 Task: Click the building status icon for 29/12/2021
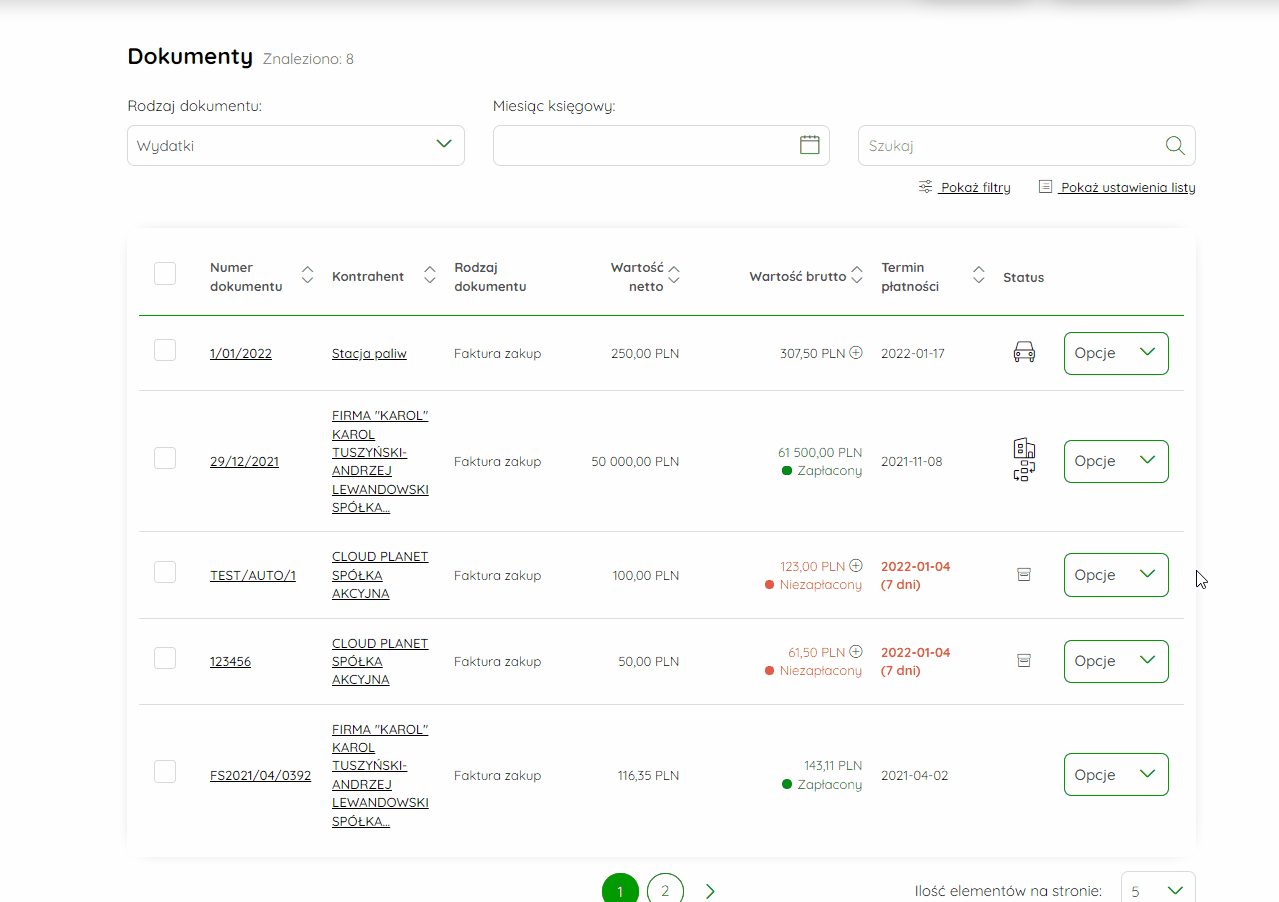pos(1024,448)
